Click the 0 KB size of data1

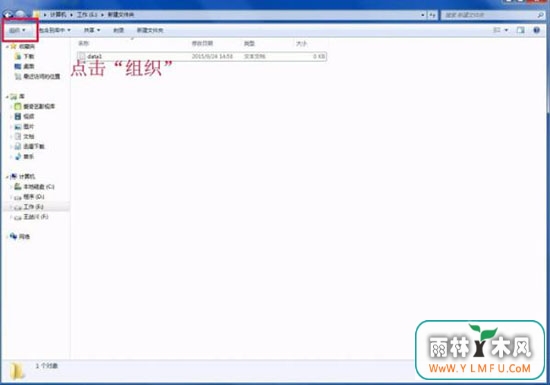pyautogui.click(x=319, y=56)
